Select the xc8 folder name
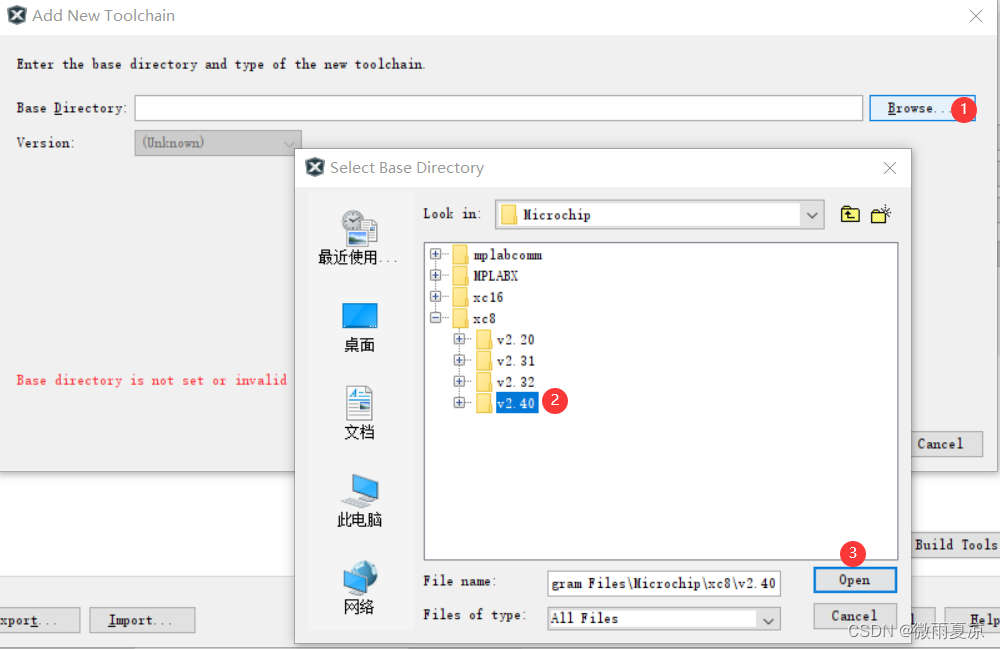 coord(484,318)
